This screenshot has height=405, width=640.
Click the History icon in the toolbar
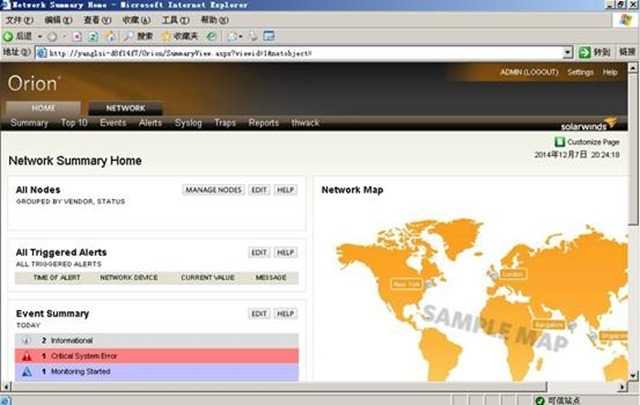(x=211, y=36)
